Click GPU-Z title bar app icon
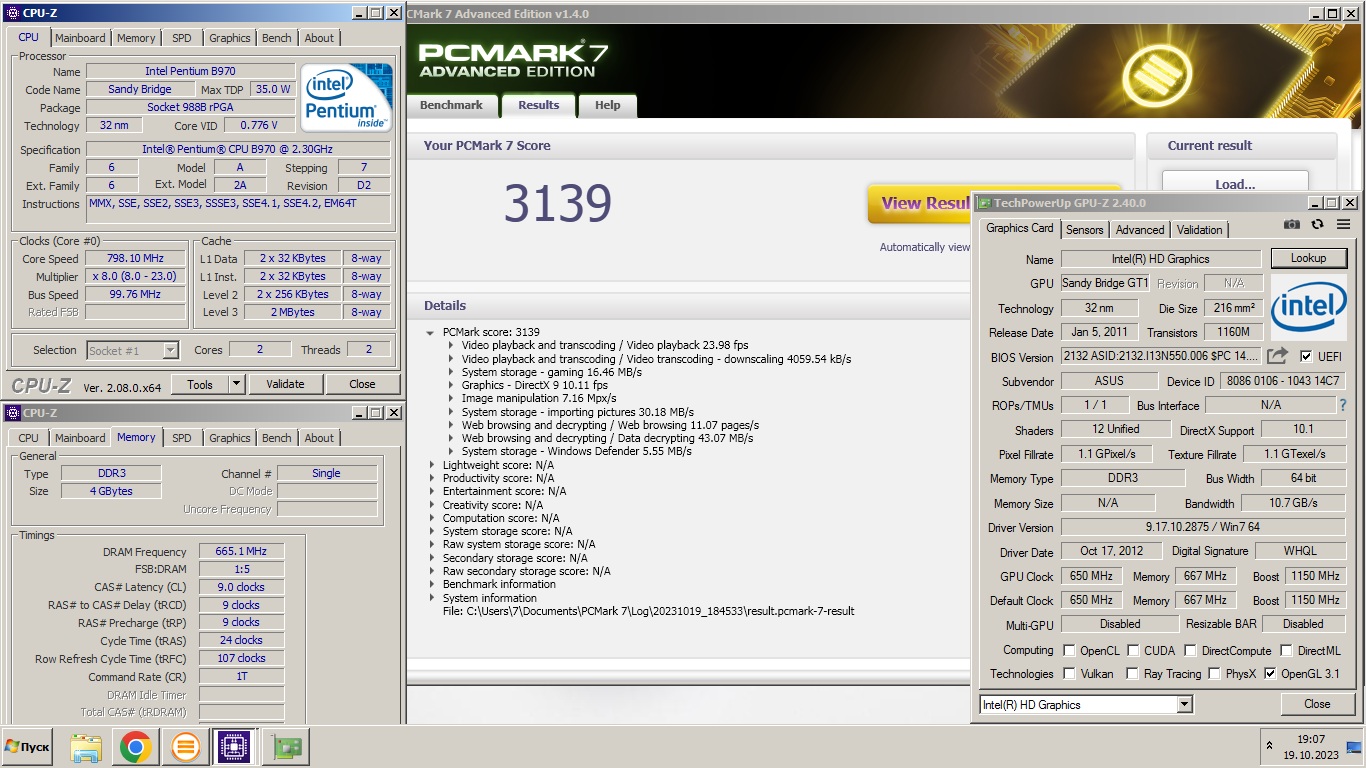1366x768 pixels. [x=983, y=203]
